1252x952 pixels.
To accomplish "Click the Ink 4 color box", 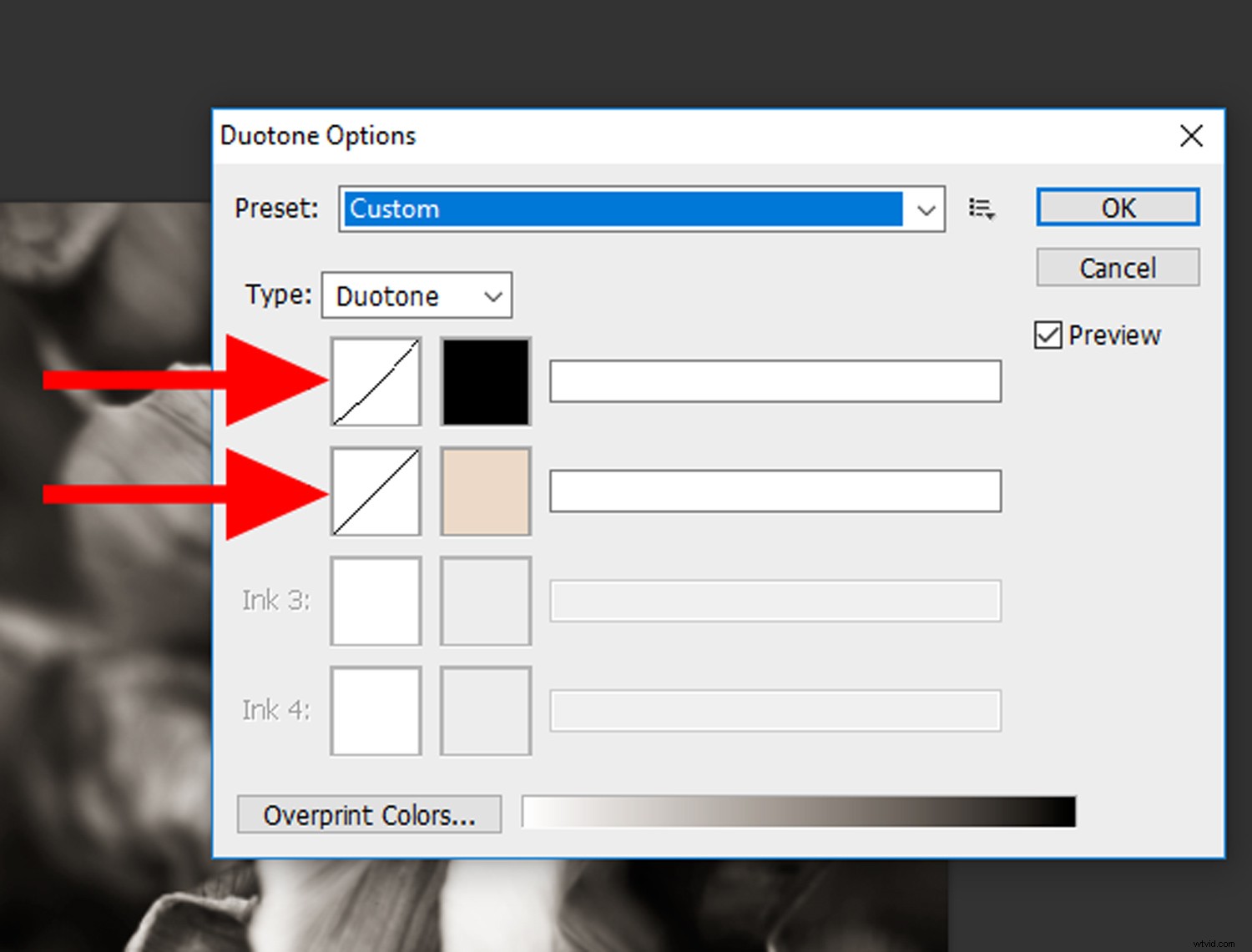I will (485, 711).
